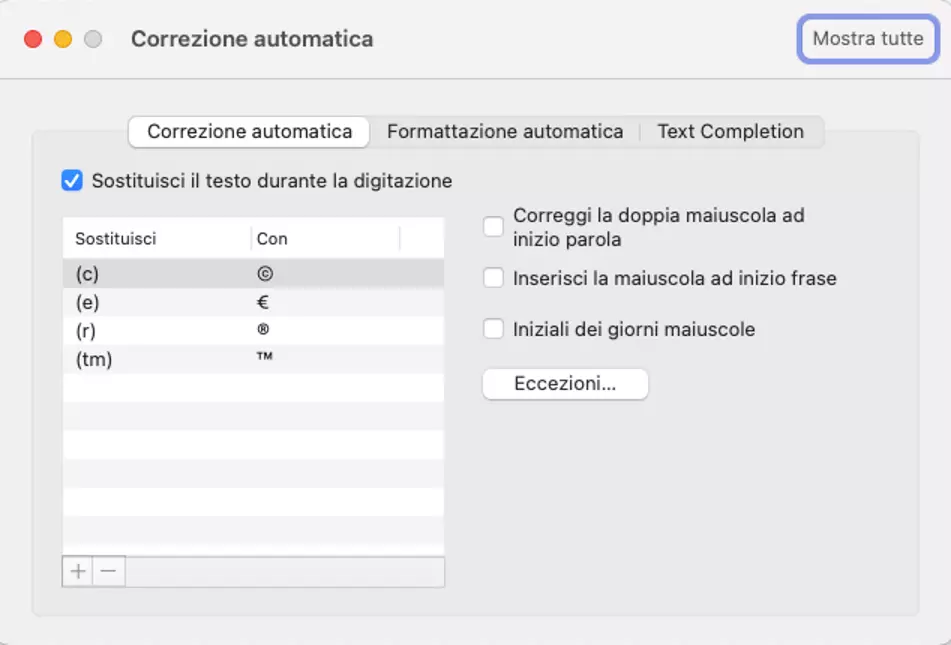Open the Eccezioni... dialog

click(565, 383)
